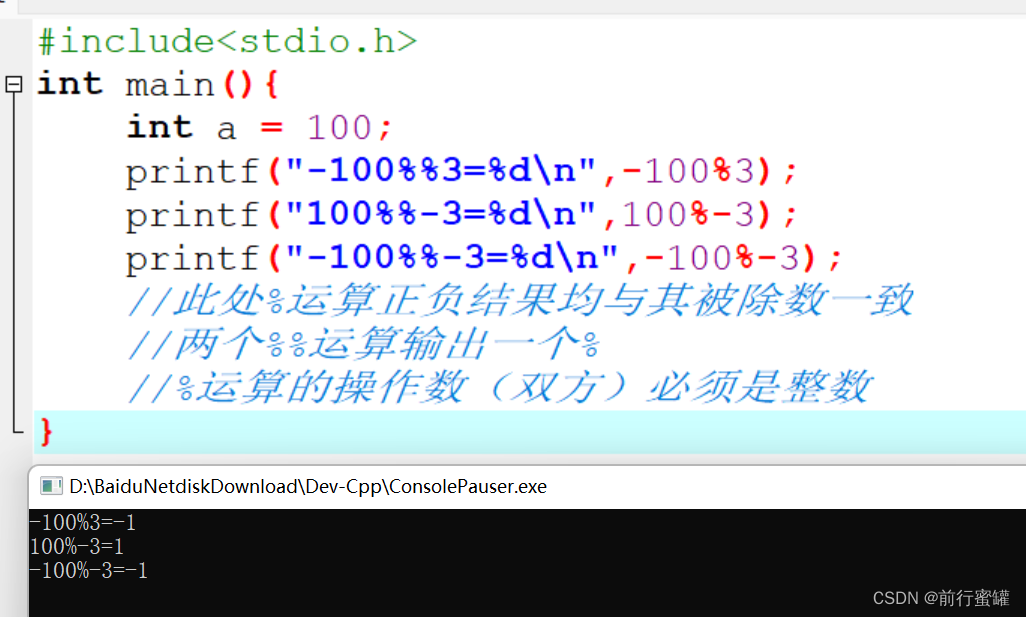The width and height of the screenshot is (1026, 617).
Task: Click the 'int a = 100;' line
Action: click(259, 127)
